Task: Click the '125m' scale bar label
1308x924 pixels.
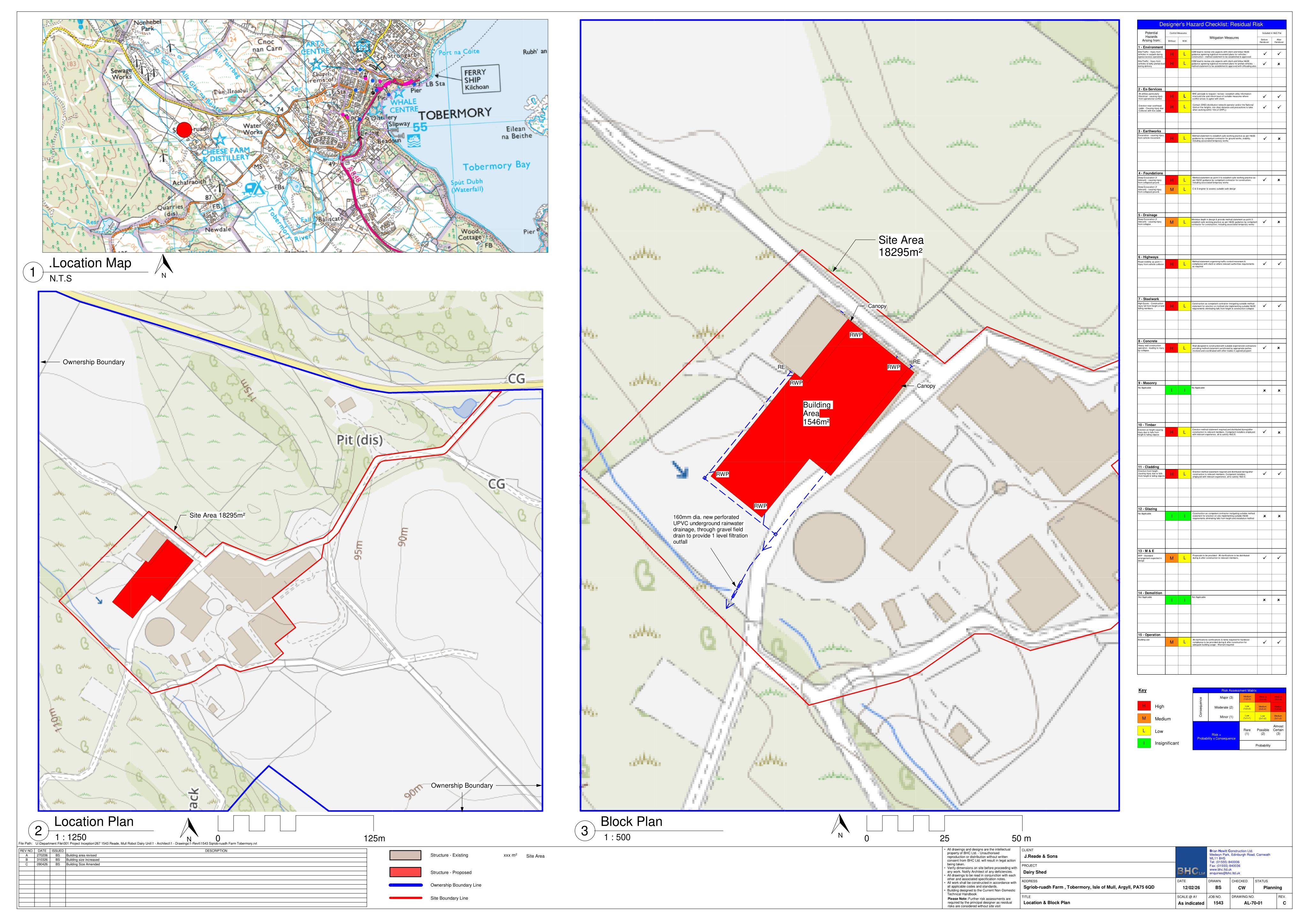Action: pyautogui.click(x=374, y=838)
